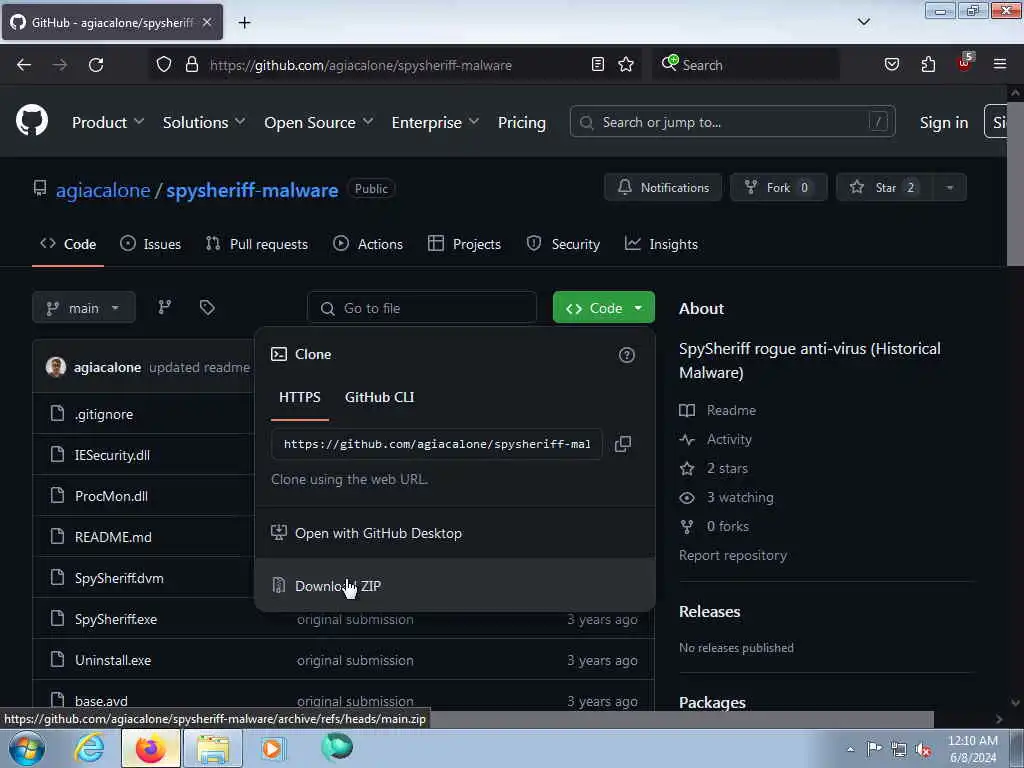1024x768 pixels.
Task: Click the padlock site info icon
Action: pos(191,64)
